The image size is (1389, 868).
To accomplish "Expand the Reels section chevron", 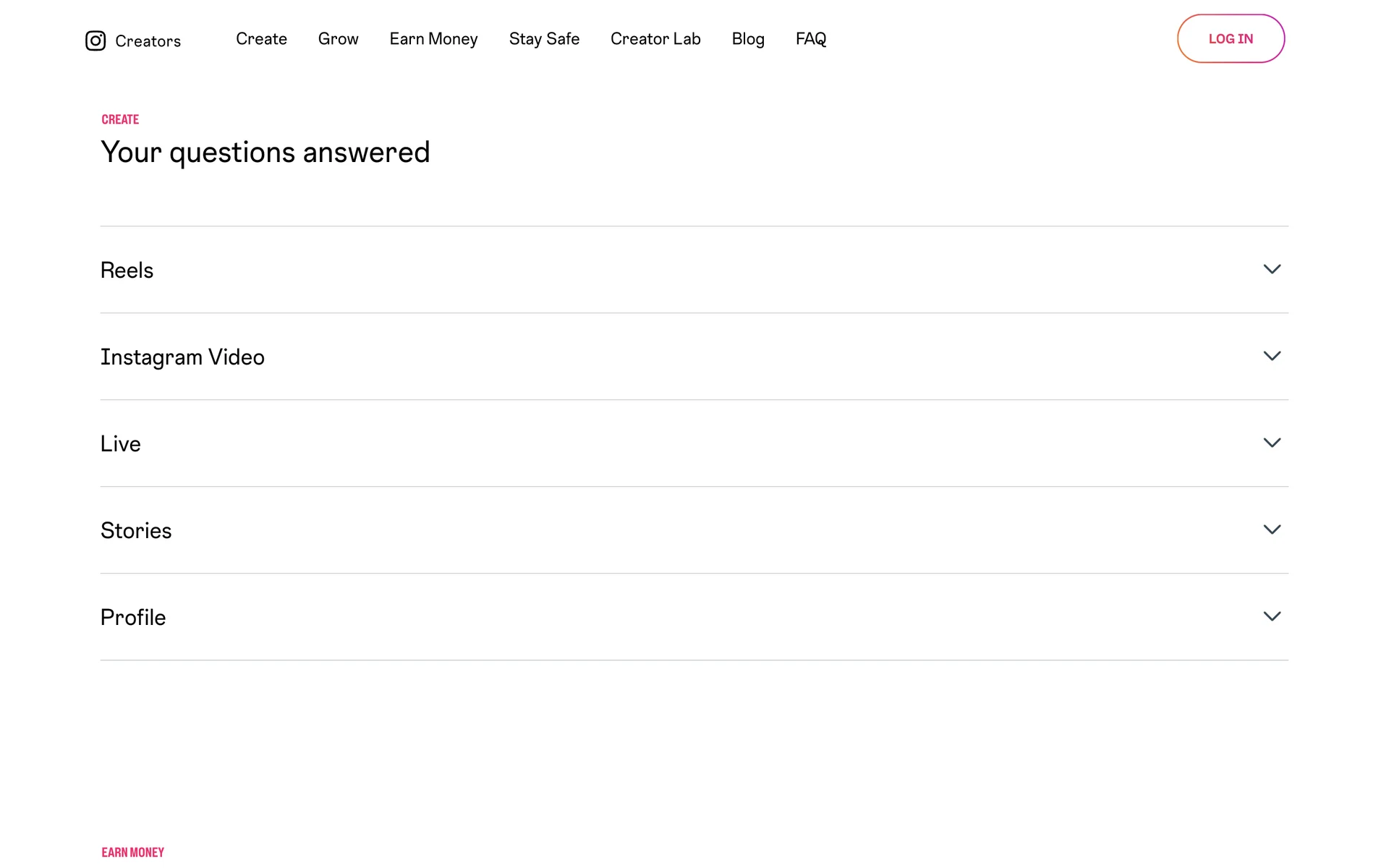I will coord(1272,269).
